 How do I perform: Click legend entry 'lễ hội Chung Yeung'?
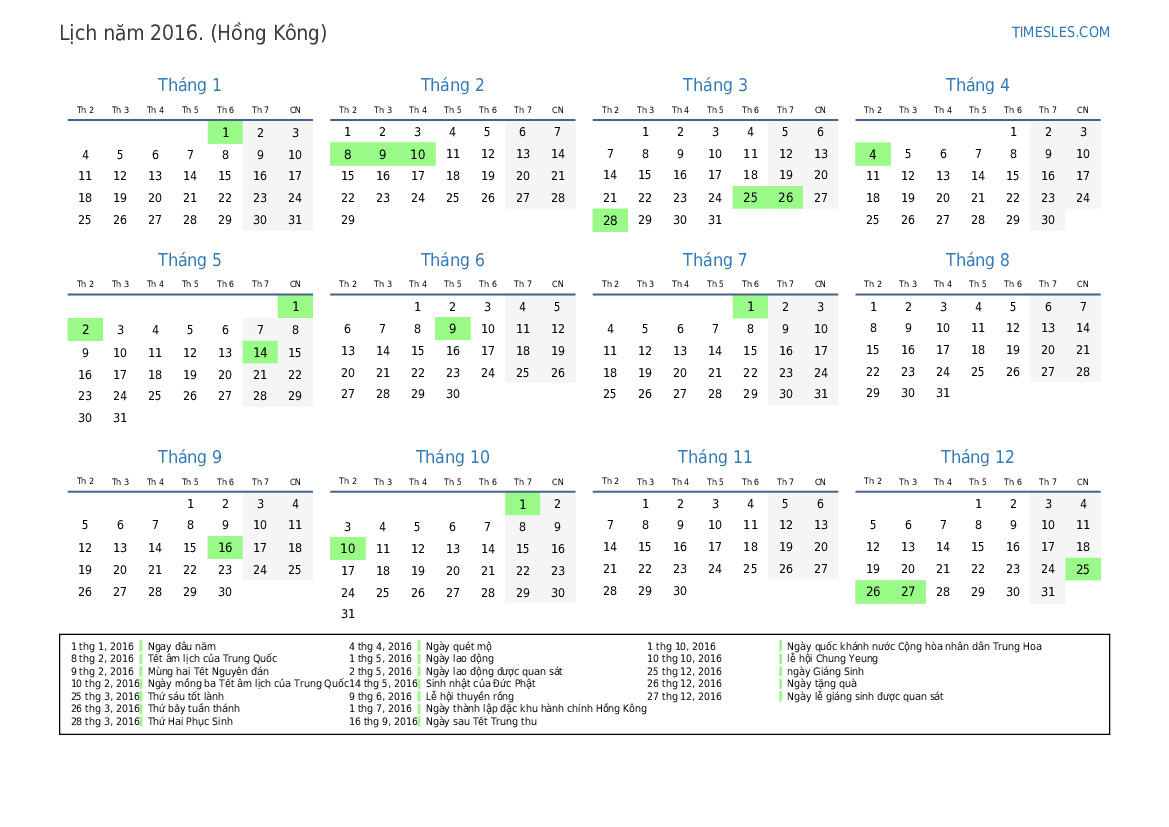point(832,658)
